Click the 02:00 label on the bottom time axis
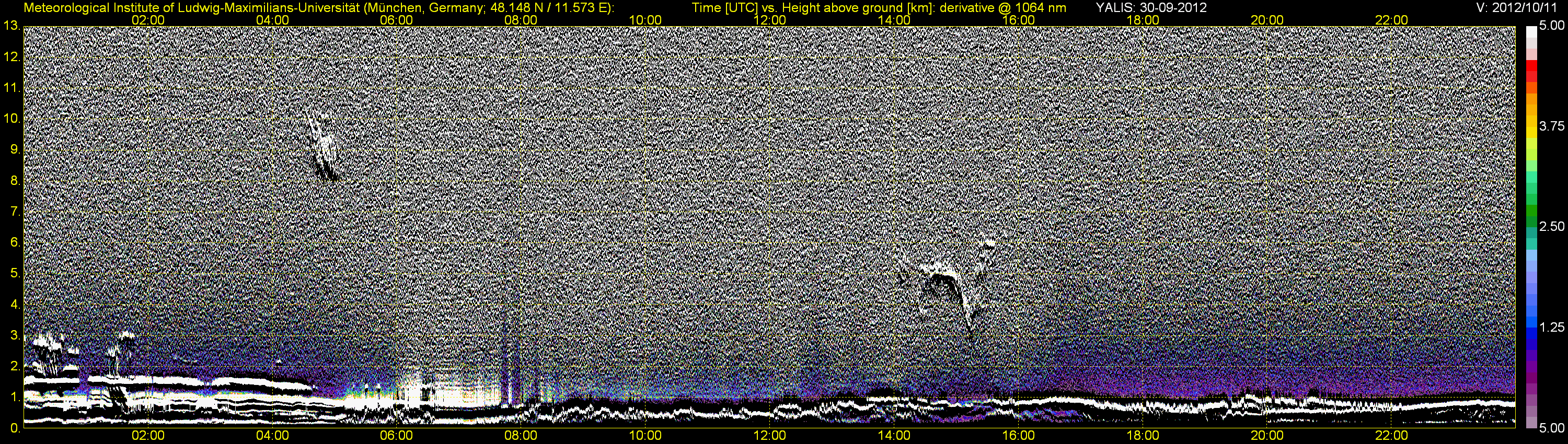1568x444 pixels. pos(148,436)
